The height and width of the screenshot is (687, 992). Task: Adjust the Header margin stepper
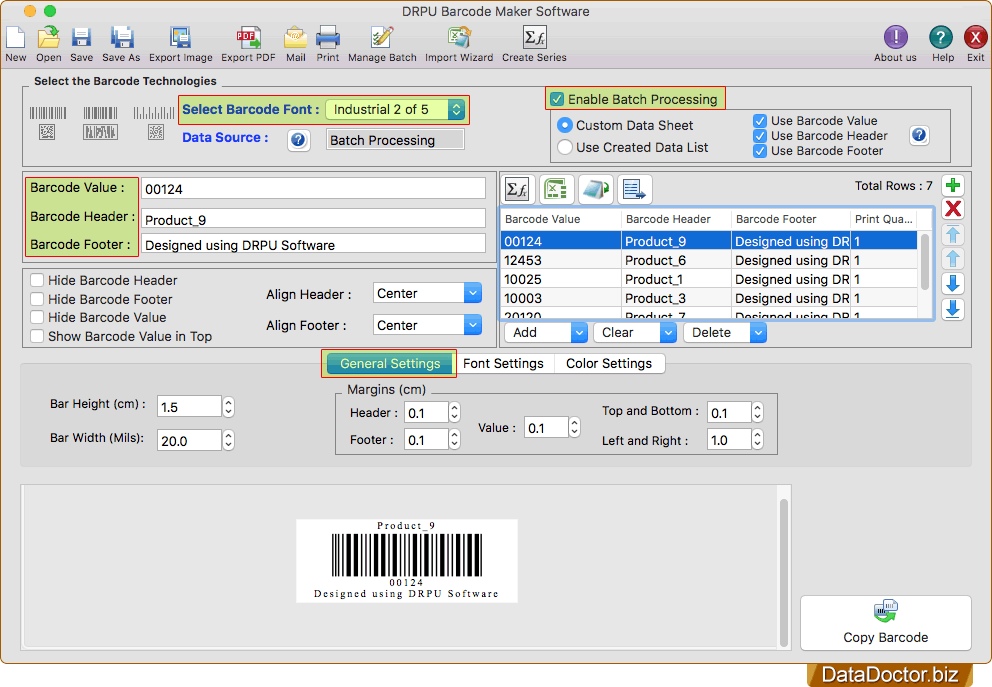coord(454,412)
